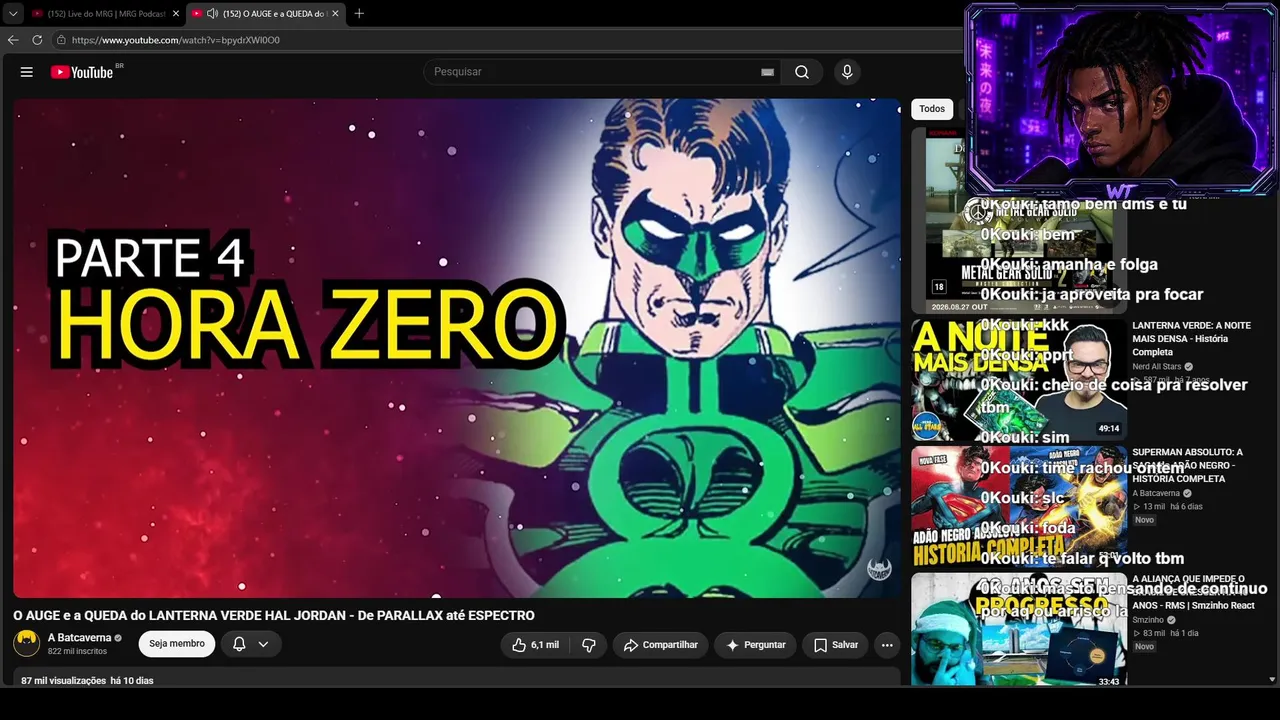The height and width of the screenshot is (720, 1280).
Task: Like the video with 6,1 mil likes
Action: (535, 645)
